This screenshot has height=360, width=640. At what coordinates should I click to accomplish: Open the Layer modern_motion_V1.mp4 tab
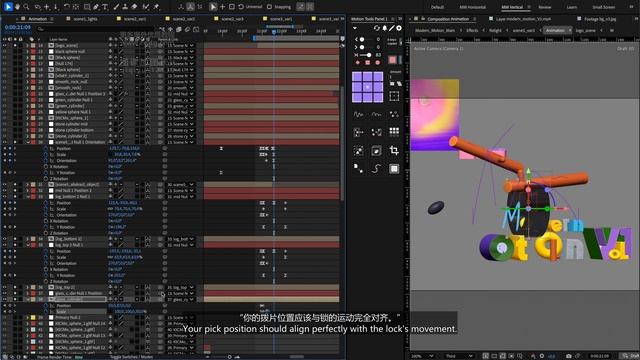click(x=523, y=19)
